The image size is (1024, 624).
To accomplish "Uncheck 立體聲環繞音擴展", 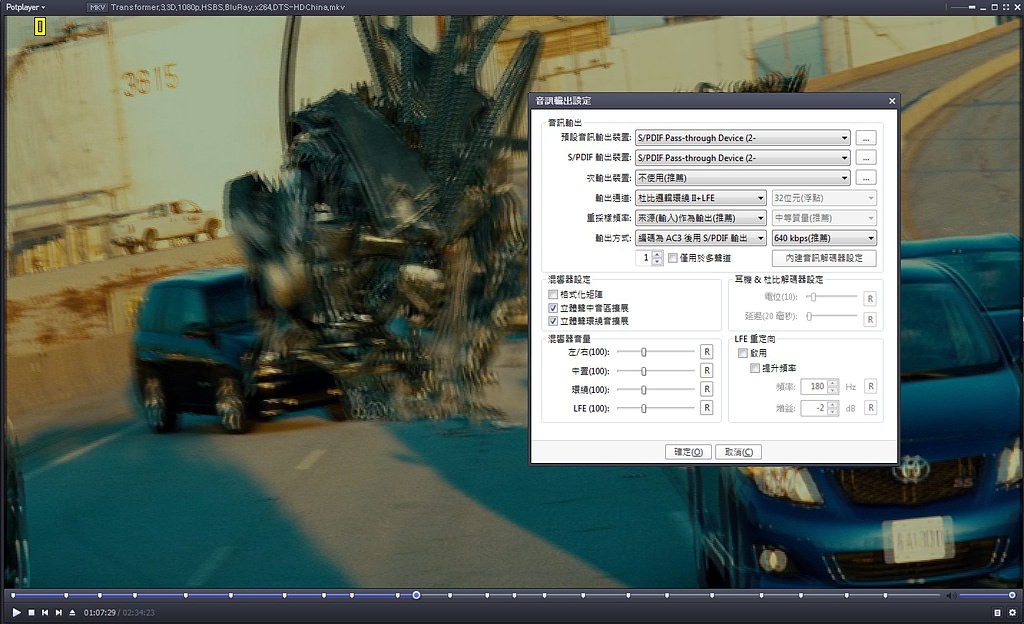I will pyautogui.click(x=553, y=321).
